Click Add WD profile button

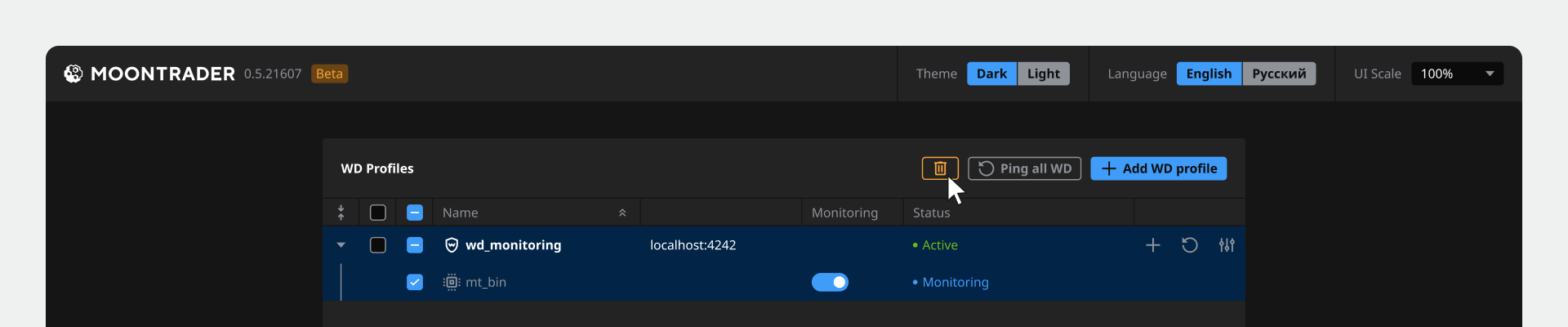(1158, 168)
